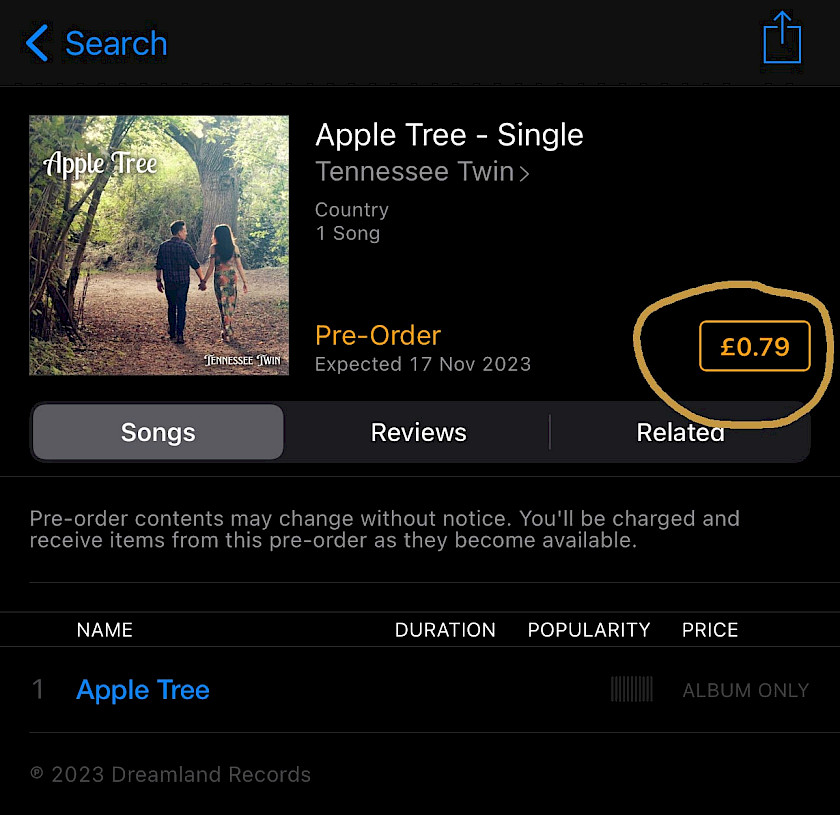Switch to the Reviews tab
Screen dimensions: 840x815
[x=418, y=432]
